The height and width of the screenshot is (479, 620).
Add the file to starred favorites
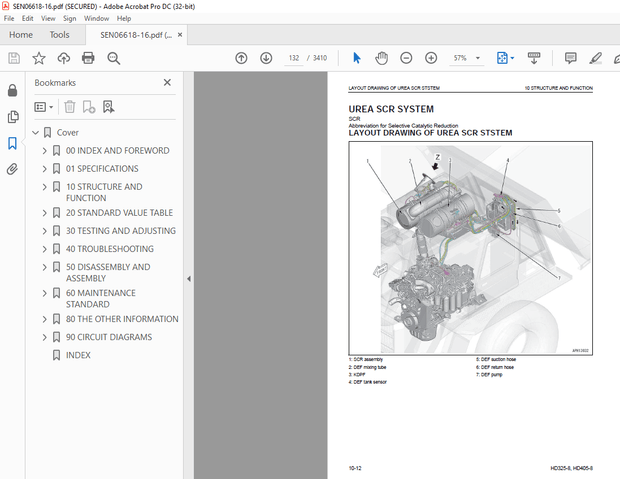tap(39, 58)
